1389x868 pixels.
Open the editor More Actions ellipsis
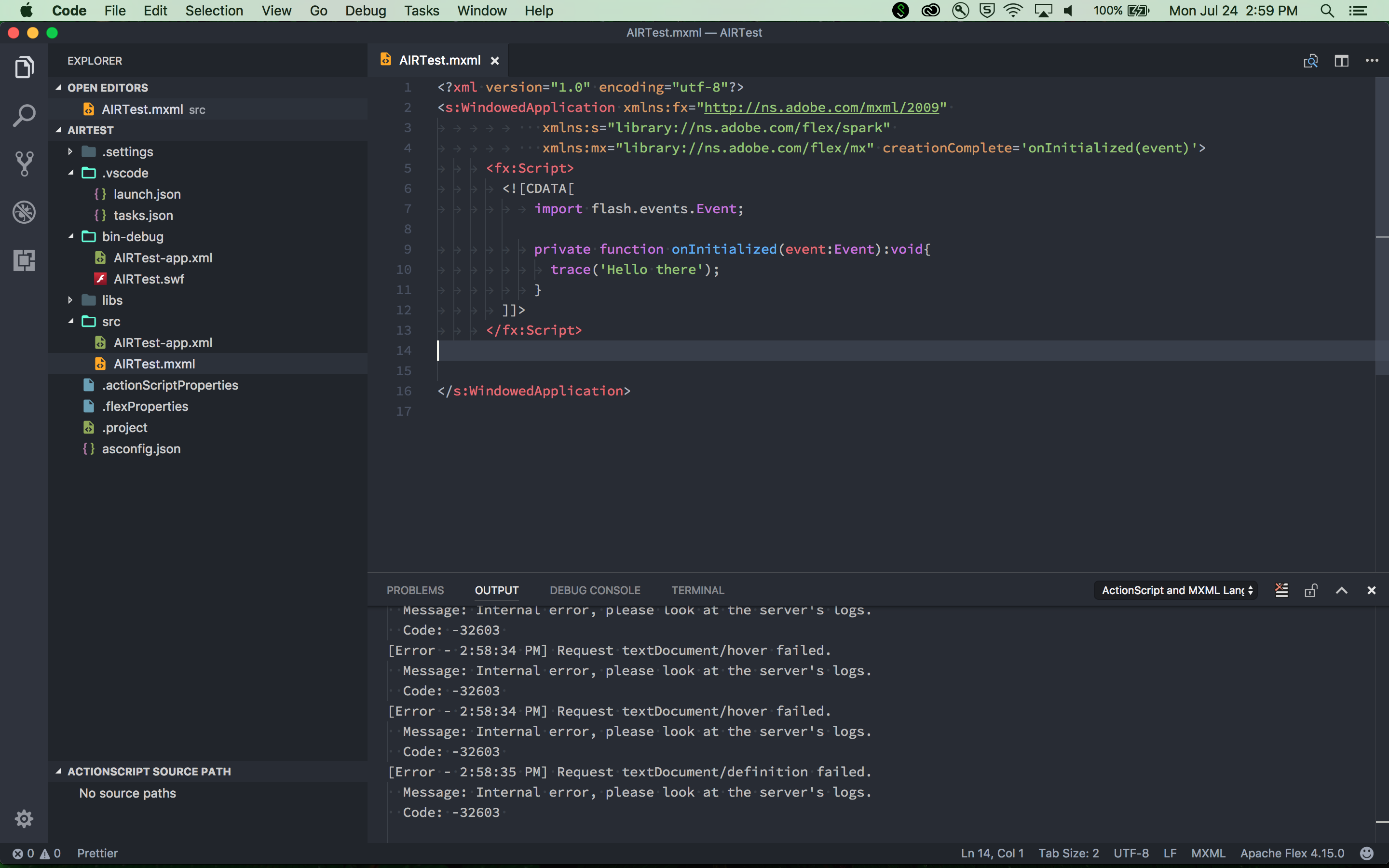(x=1372, y=60)
